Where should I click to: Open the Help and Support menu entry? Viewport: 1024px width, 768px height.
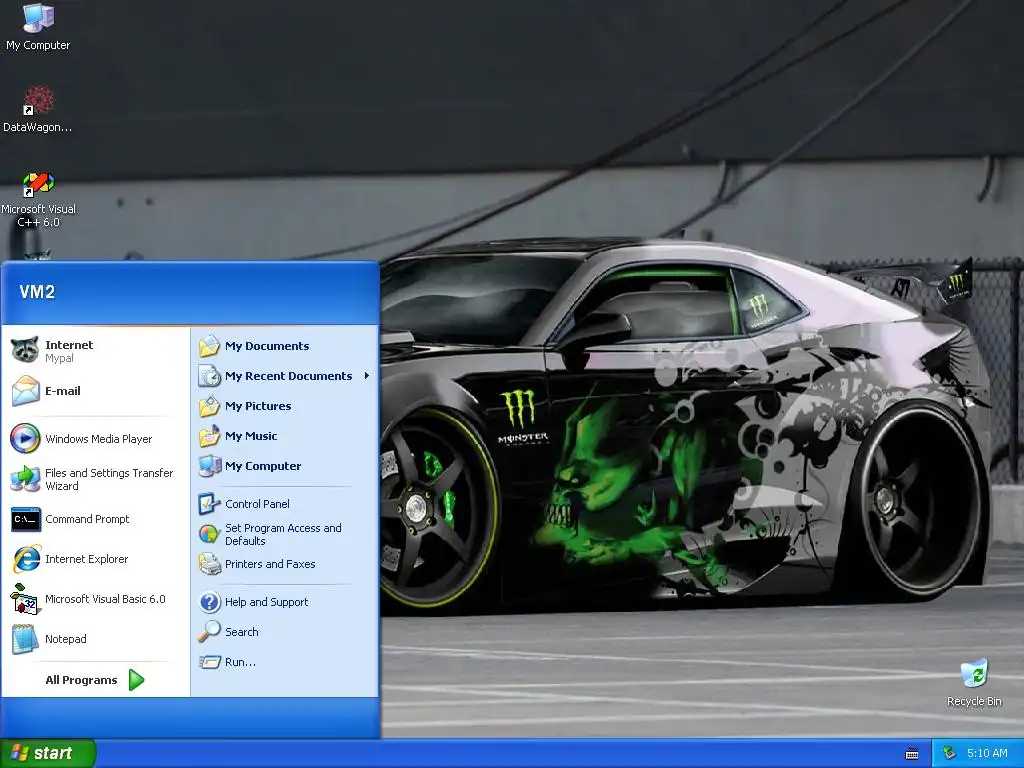(284, 602)
